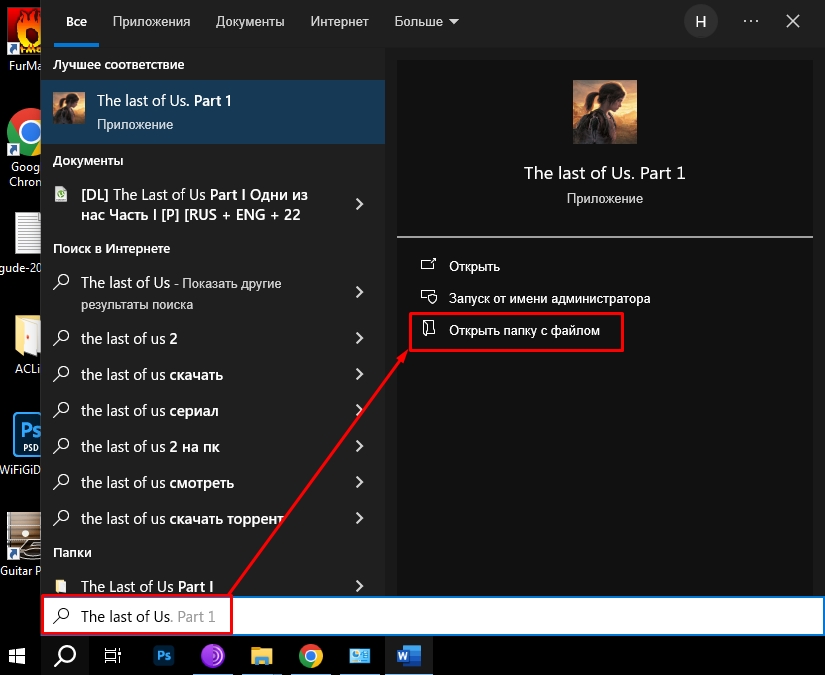The image size is (825, 675).
Task: Expand arrow for the last of us скачать
Action: (x=359, y=374)
